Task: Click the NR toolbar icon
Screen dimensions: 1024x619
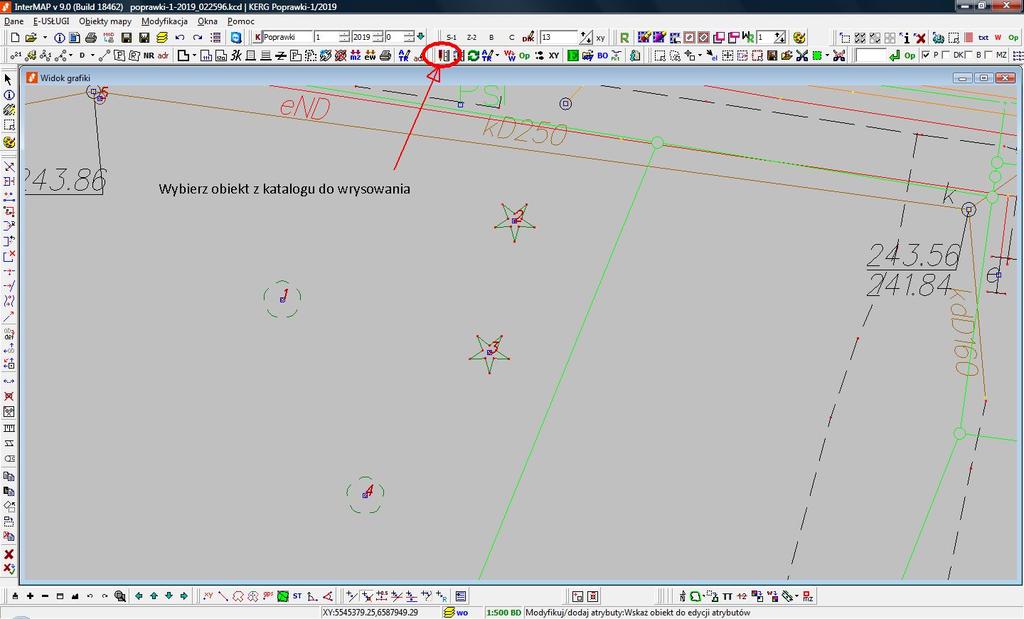Action: (149, 56)
